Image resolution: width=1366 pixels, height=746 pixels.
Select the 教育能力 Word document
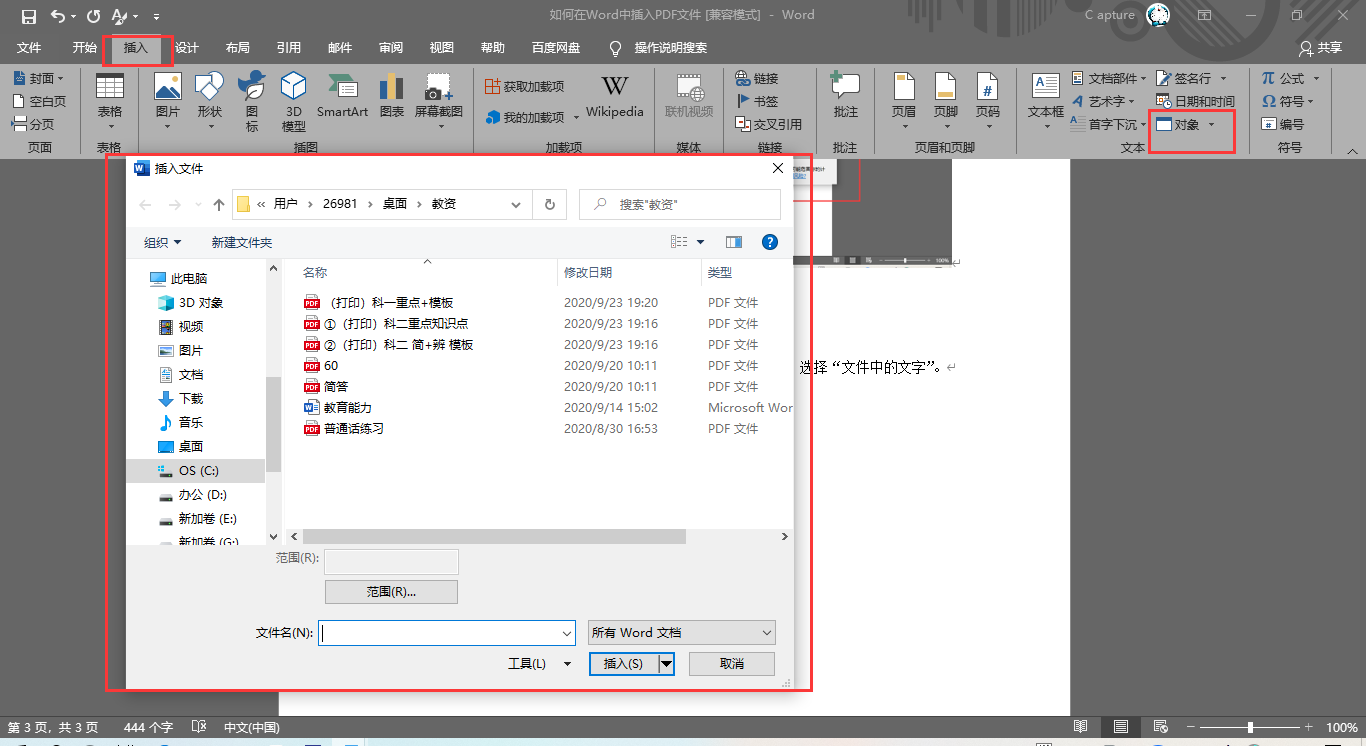pos(347,407)
